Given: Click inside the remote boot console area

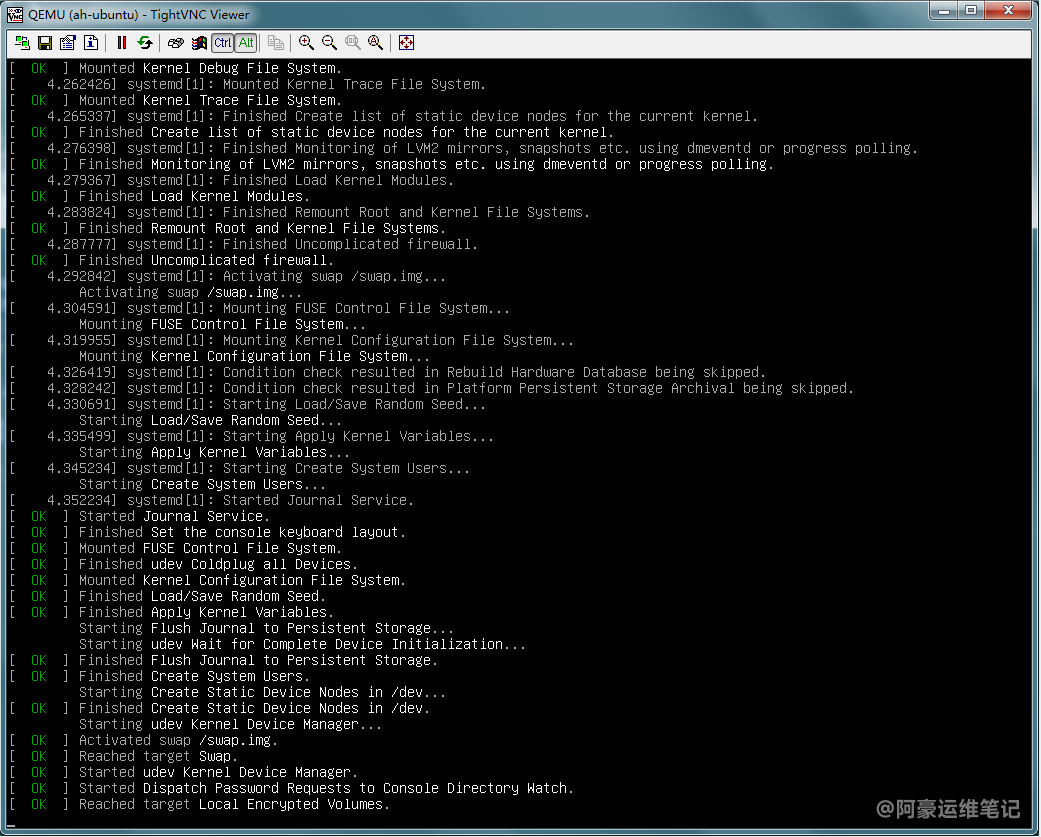Looking at the screenshot, I should coord(520,440).
